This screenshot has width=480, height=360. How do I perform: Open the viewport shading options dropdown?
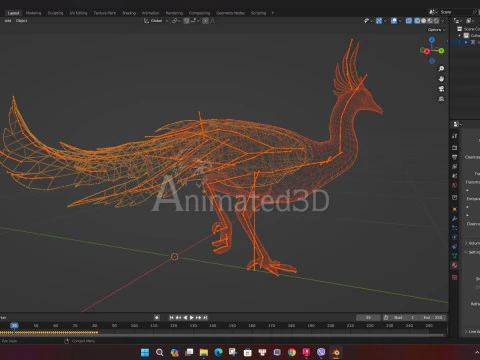pyautogui.click(x=443, y=21)
